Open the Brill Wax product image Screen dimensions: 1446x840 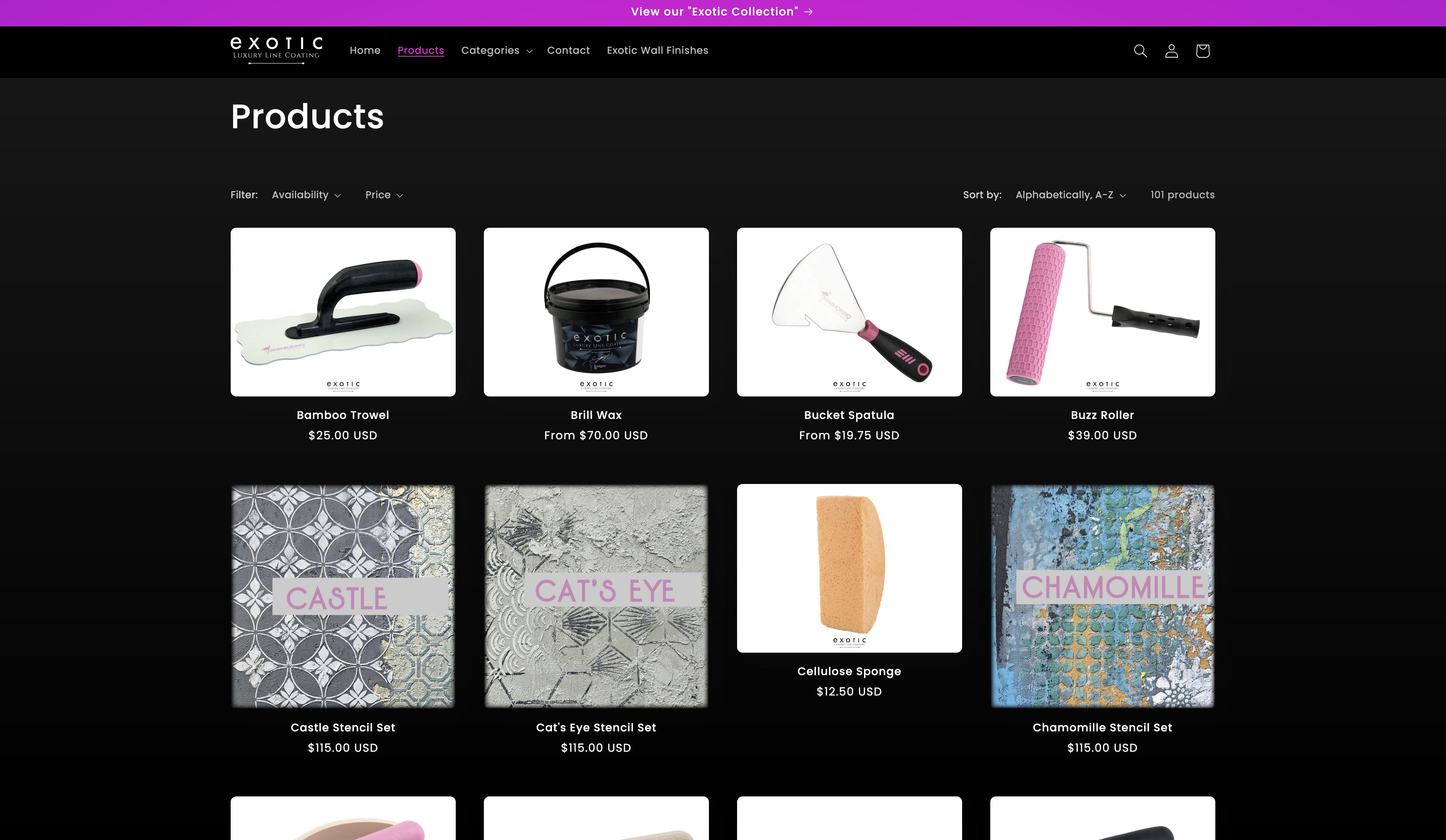click(596, 312)
